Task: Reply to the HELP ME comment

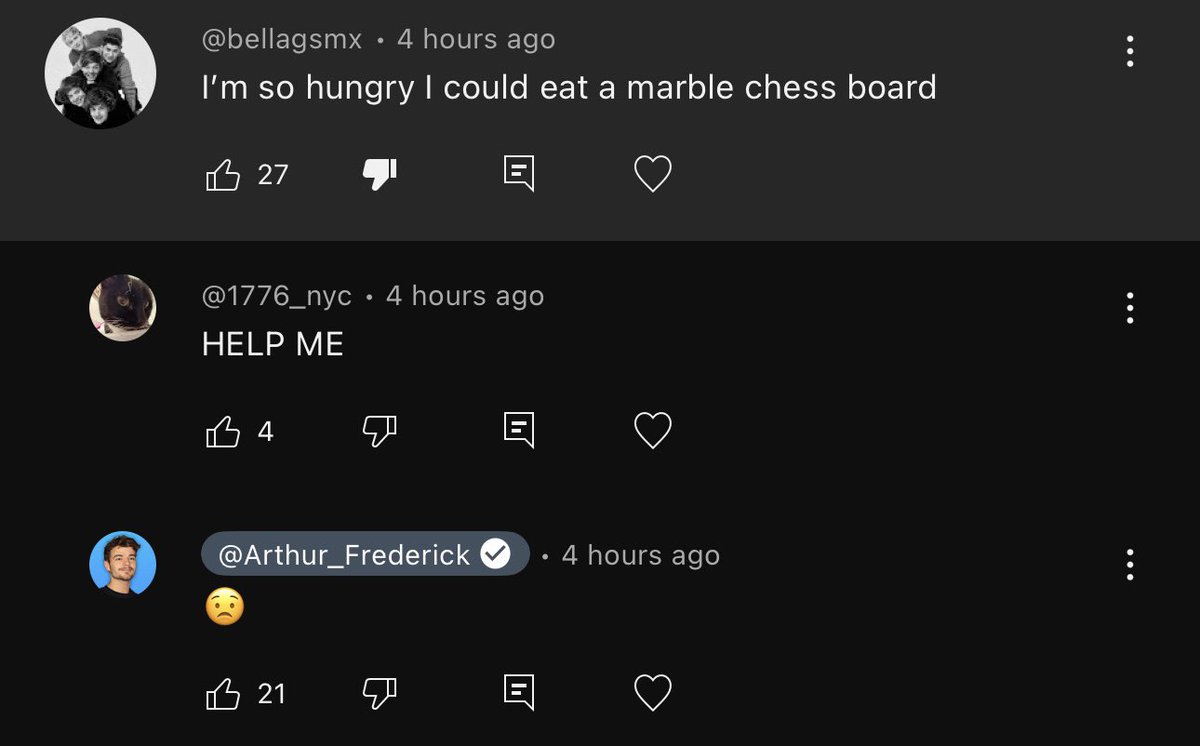Action: (517, 431)
